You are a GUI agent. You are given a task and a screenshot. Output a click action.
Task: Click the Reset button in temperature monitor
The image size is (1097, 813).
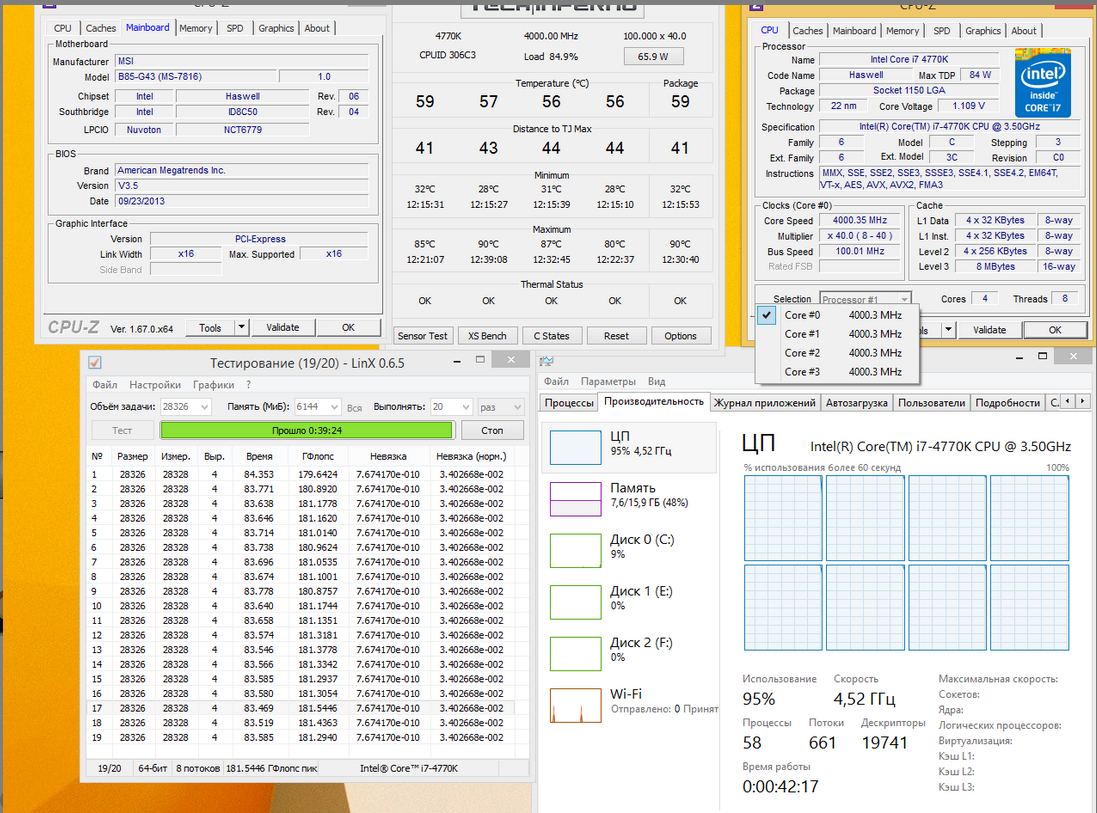coord(616,336)
